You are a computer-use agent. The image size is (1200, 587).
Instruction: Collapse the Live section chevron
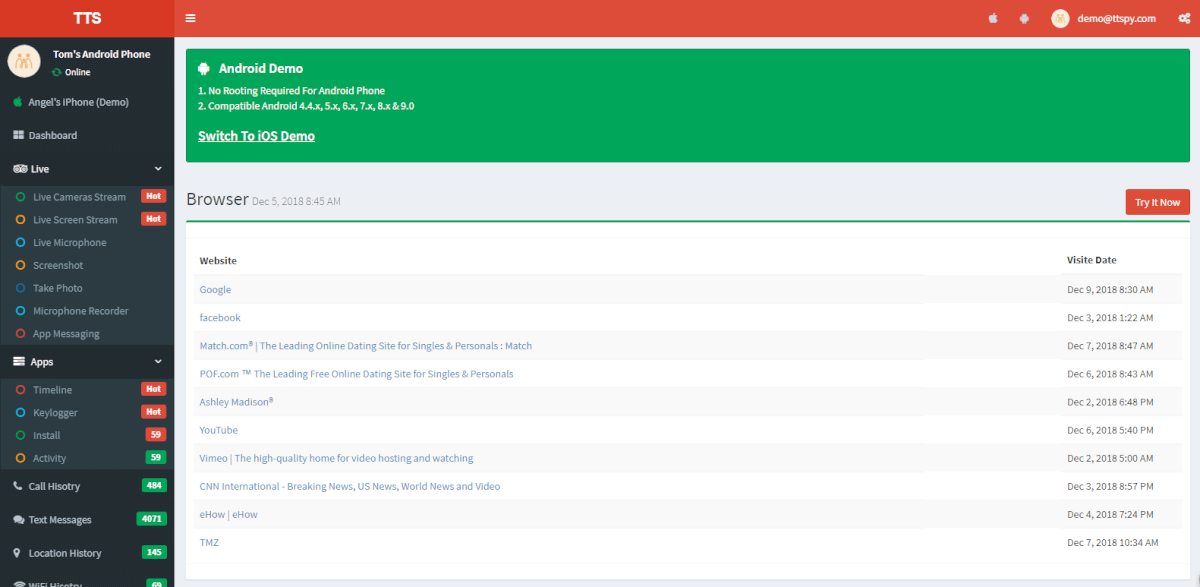point(158,169)
